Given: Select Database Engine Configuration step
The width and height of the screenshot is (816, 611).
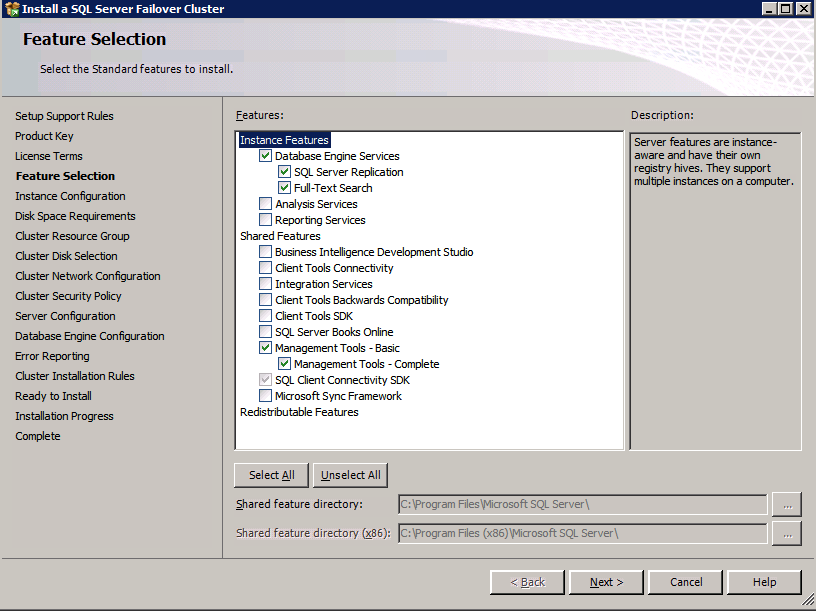Looking at the screenshot, I should pos(90,336).
